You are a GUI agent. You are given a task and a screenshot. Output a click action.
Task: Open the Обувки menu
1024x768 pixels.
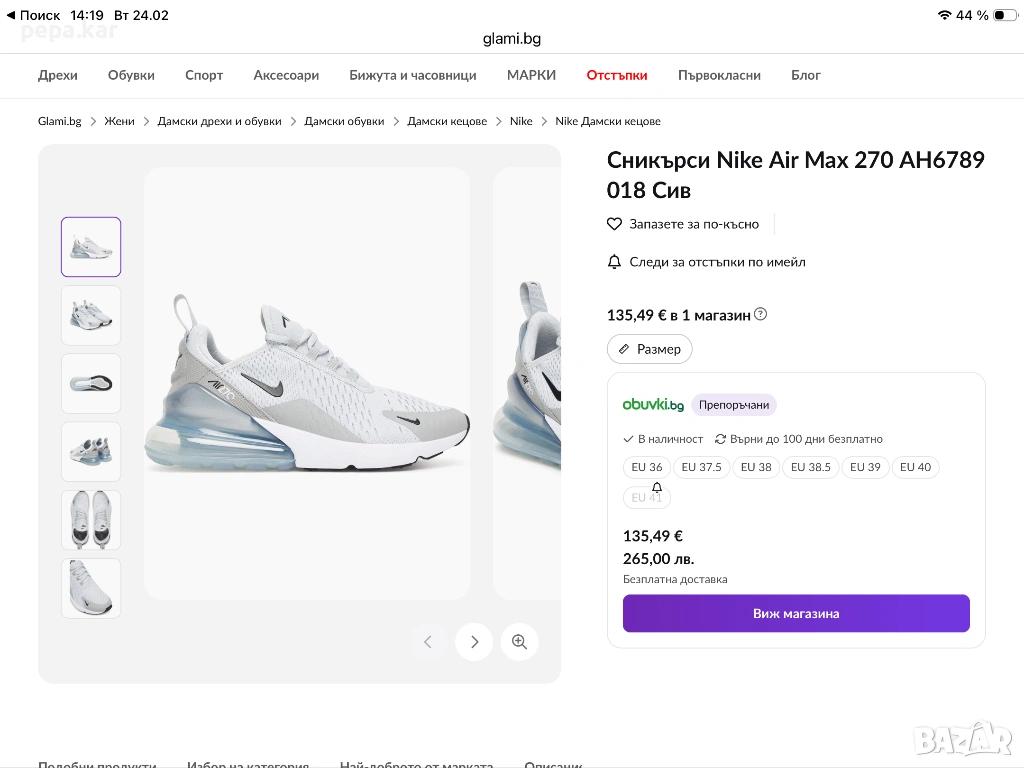click(131, 75)
